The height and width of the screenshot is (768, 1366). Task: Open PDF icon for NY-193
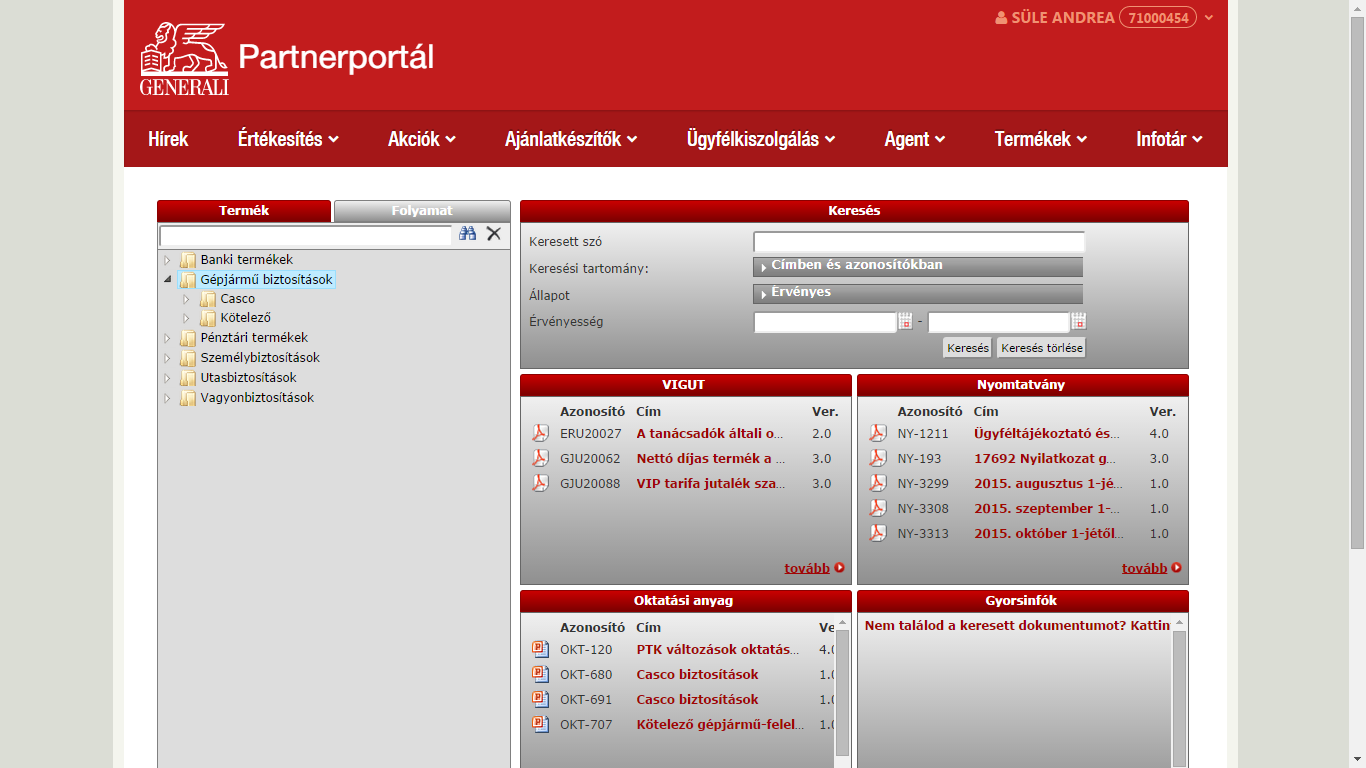click(x=877, y=458)
